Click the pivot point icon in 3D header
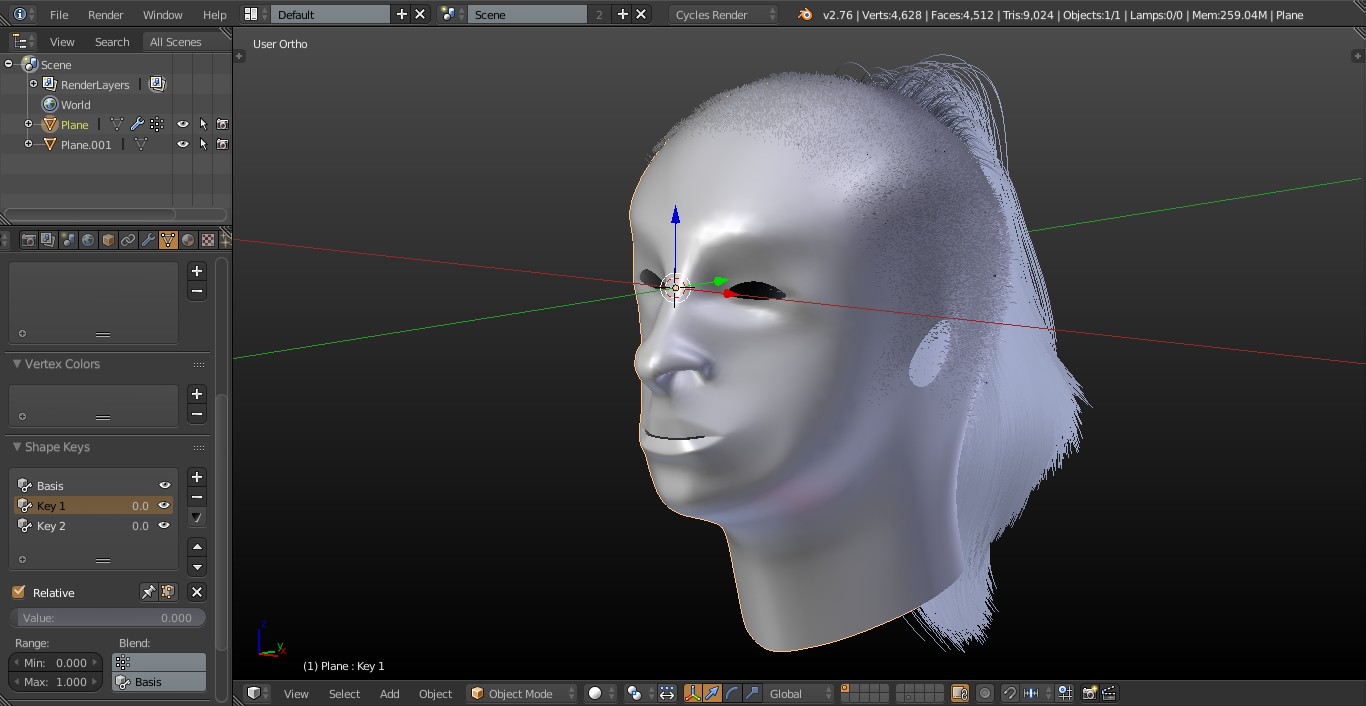Screen dimensions: 1366x706 (634, 693)
